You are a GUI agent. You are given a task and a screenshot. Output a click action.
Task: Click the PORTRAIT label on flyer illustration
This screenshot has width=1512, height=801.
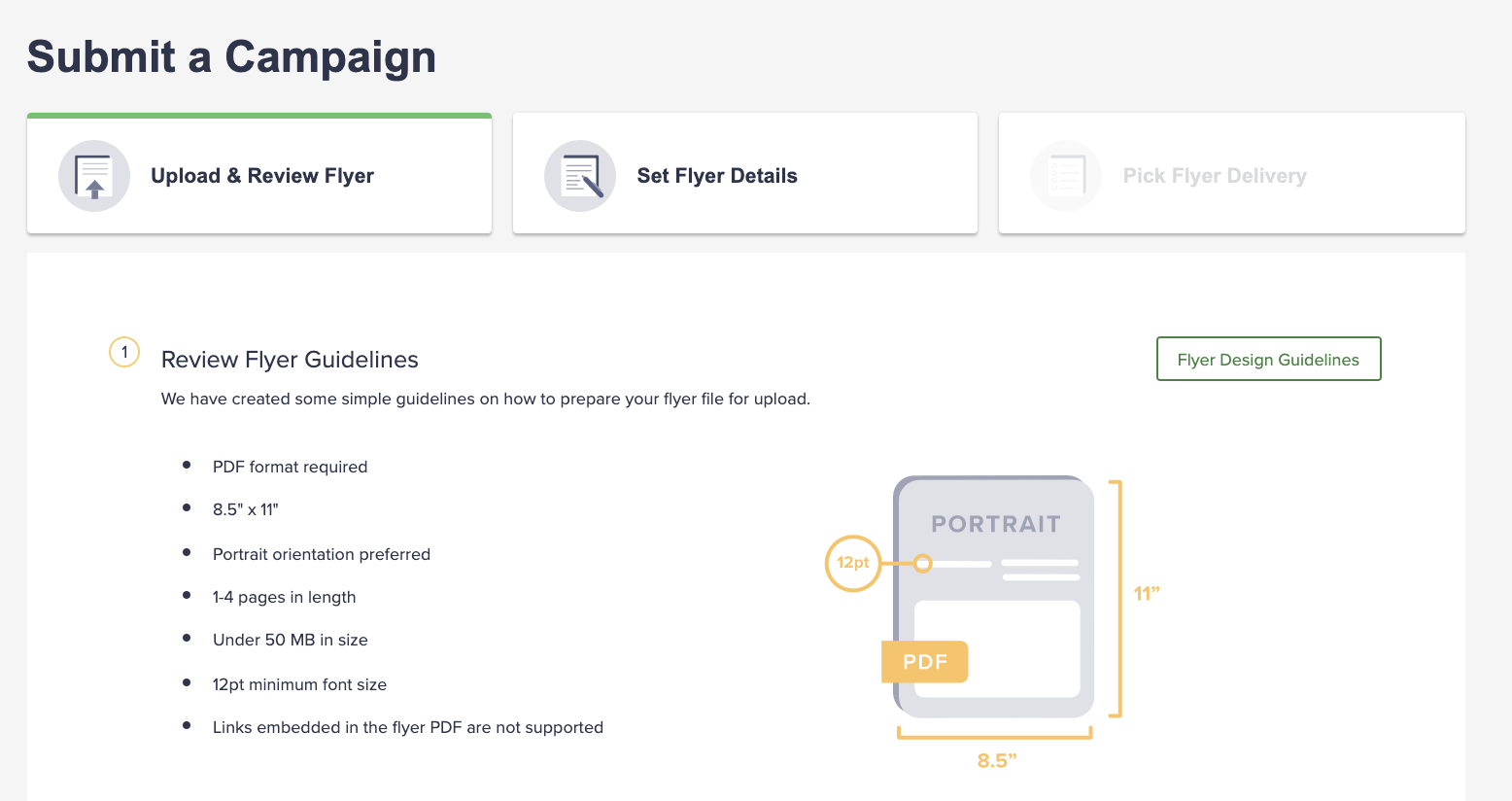[x=996, y=524]
